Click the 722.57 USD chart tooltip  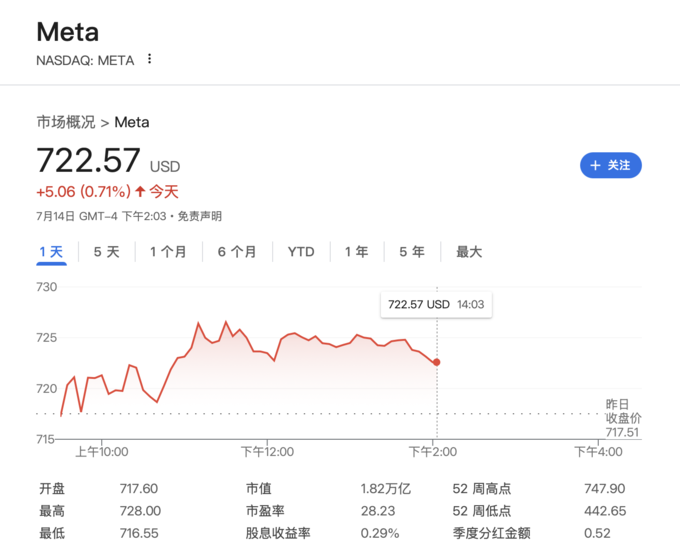tap(435, 304)
